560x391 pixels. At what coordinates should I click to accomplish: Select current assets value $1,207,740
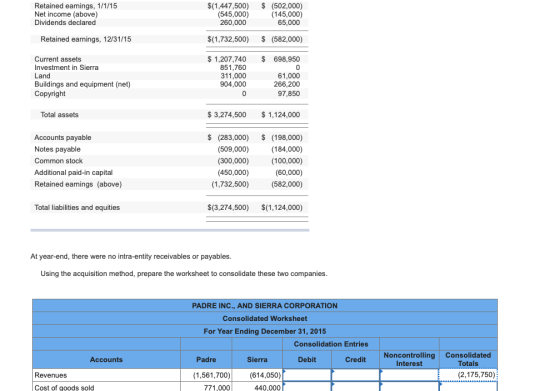point(227,59)
